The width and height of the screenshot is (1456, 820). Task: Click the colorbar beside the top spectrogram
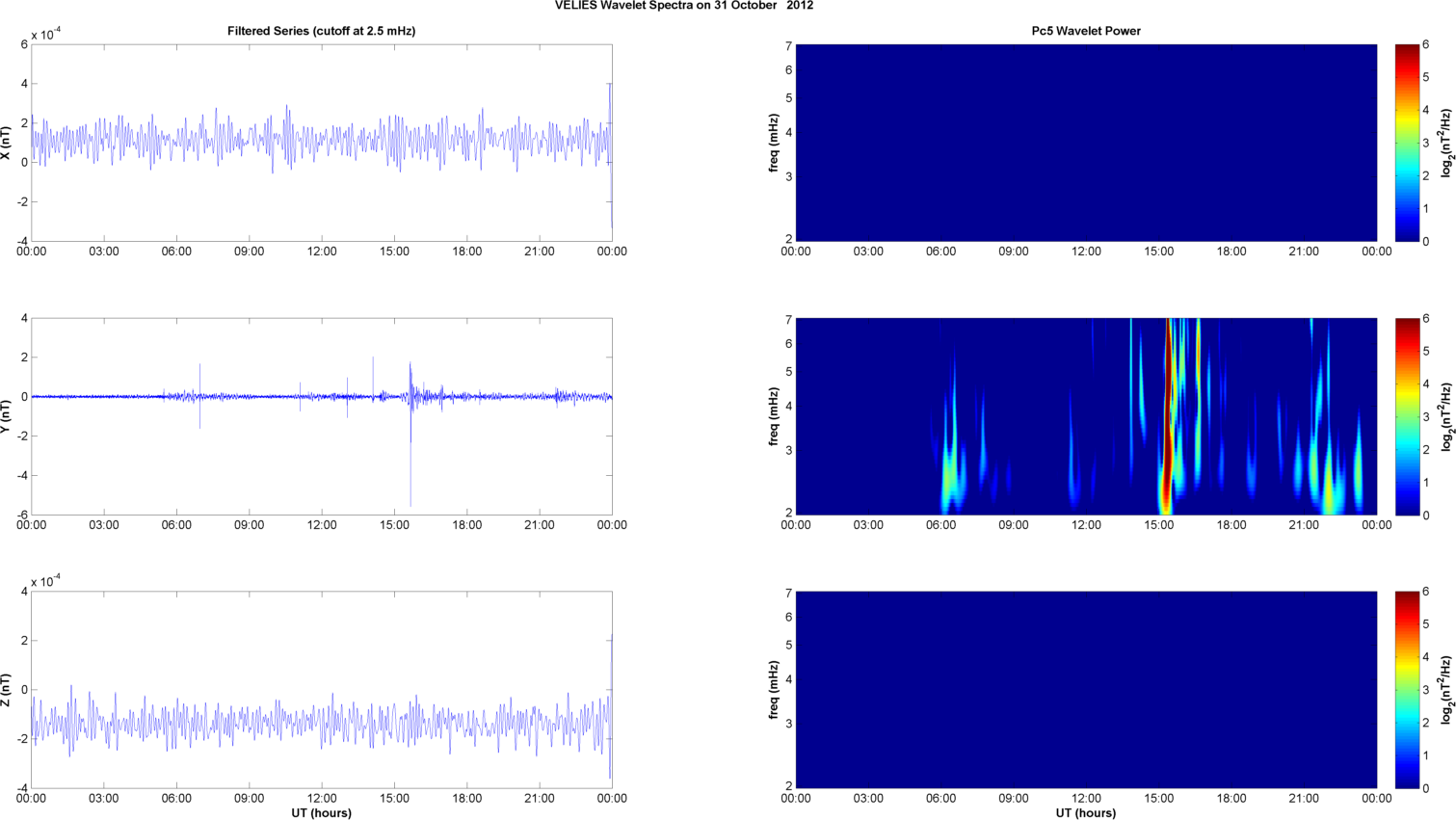tap(1407, 143)
